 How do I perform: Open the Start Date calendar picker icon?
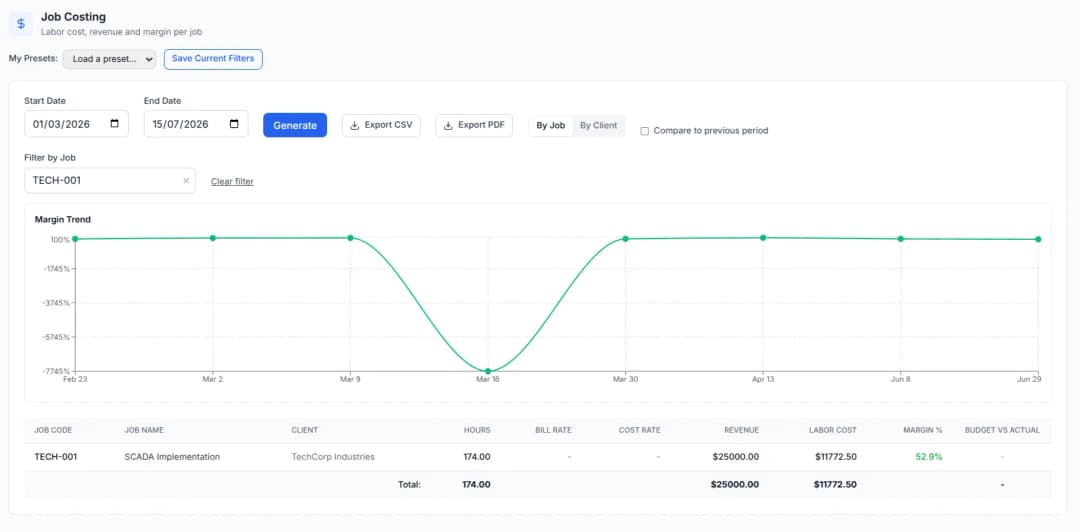pos(114,124)
